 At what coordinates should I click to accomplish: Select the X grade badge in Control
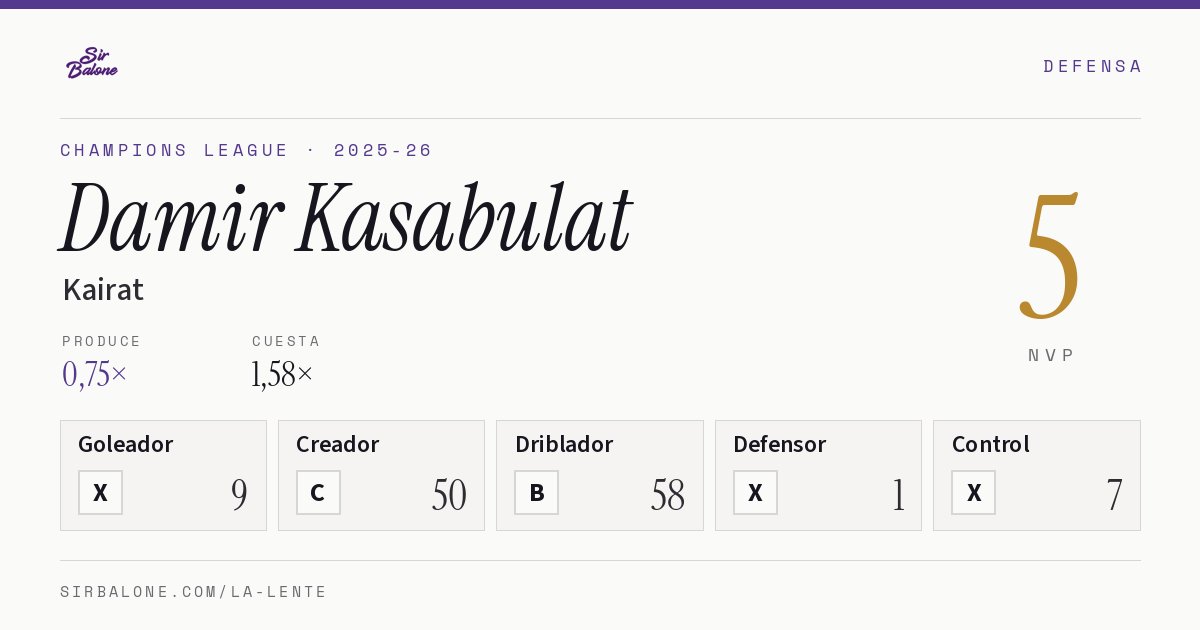click(973, 492)
